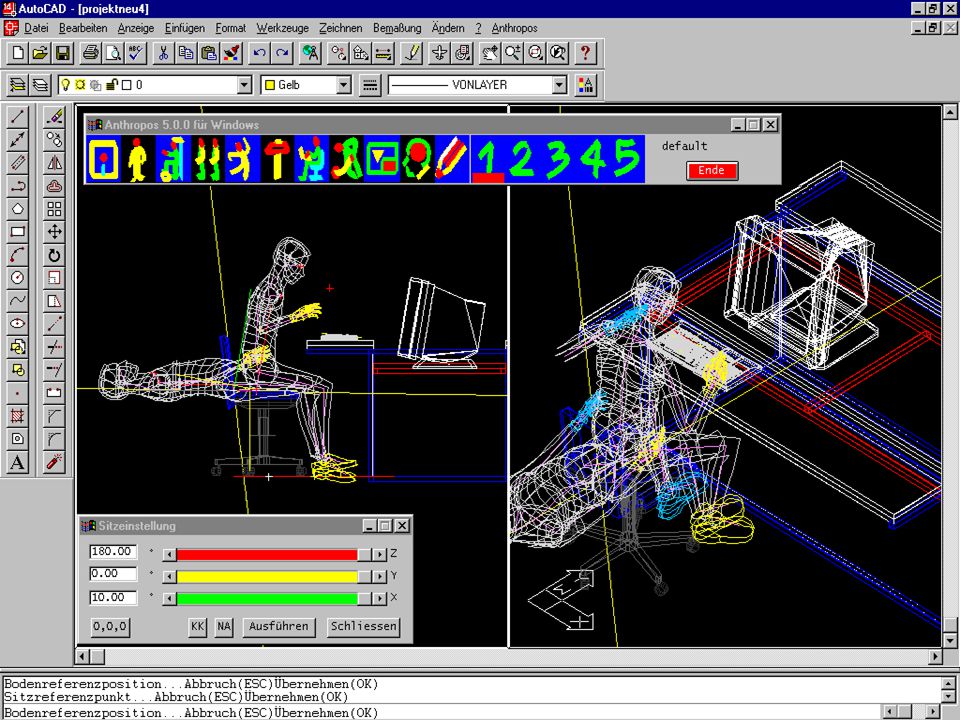Select the Erase tool
The image size is (960, 720).
pos(54,116)
